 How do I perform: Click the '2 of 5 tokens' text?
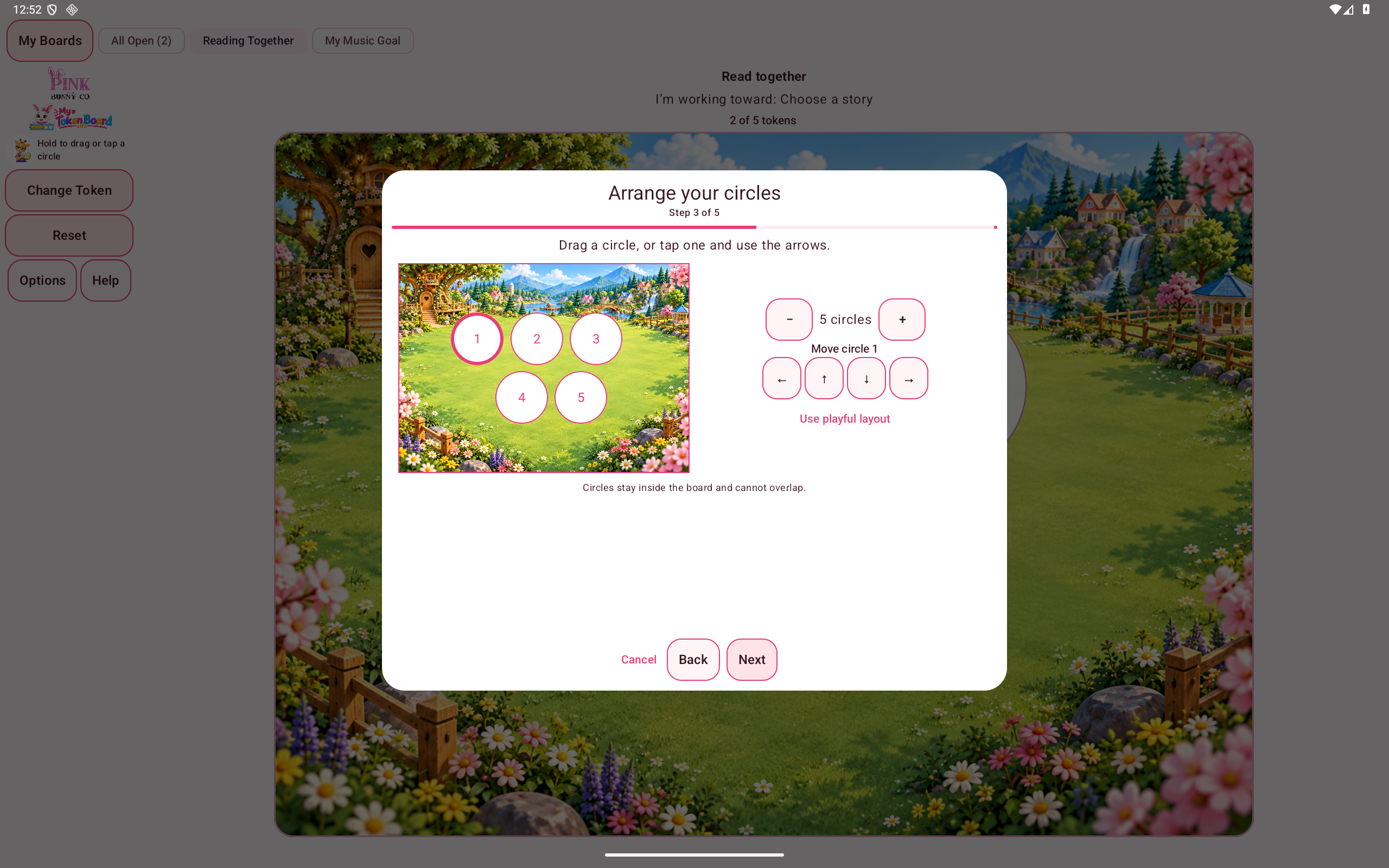tap(763, 120)
